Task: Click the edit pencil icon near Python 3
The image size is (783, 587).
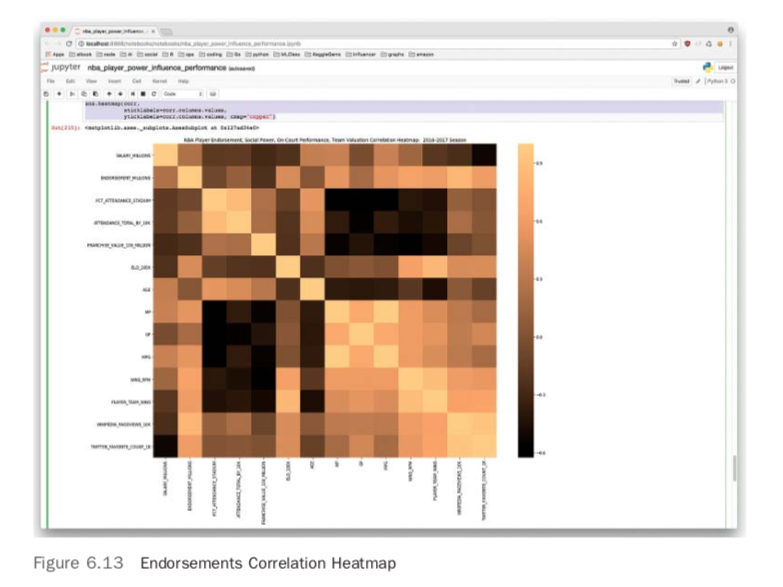Action: 698,81
